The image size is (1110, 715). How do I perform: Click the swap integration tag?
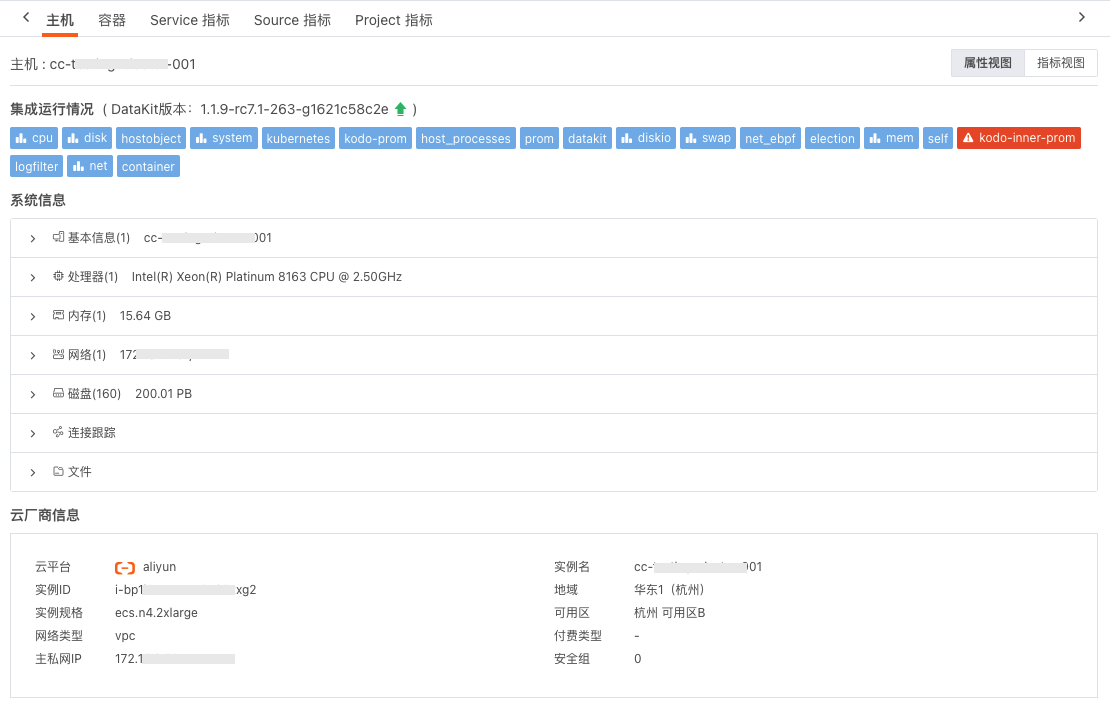[708, 138]
